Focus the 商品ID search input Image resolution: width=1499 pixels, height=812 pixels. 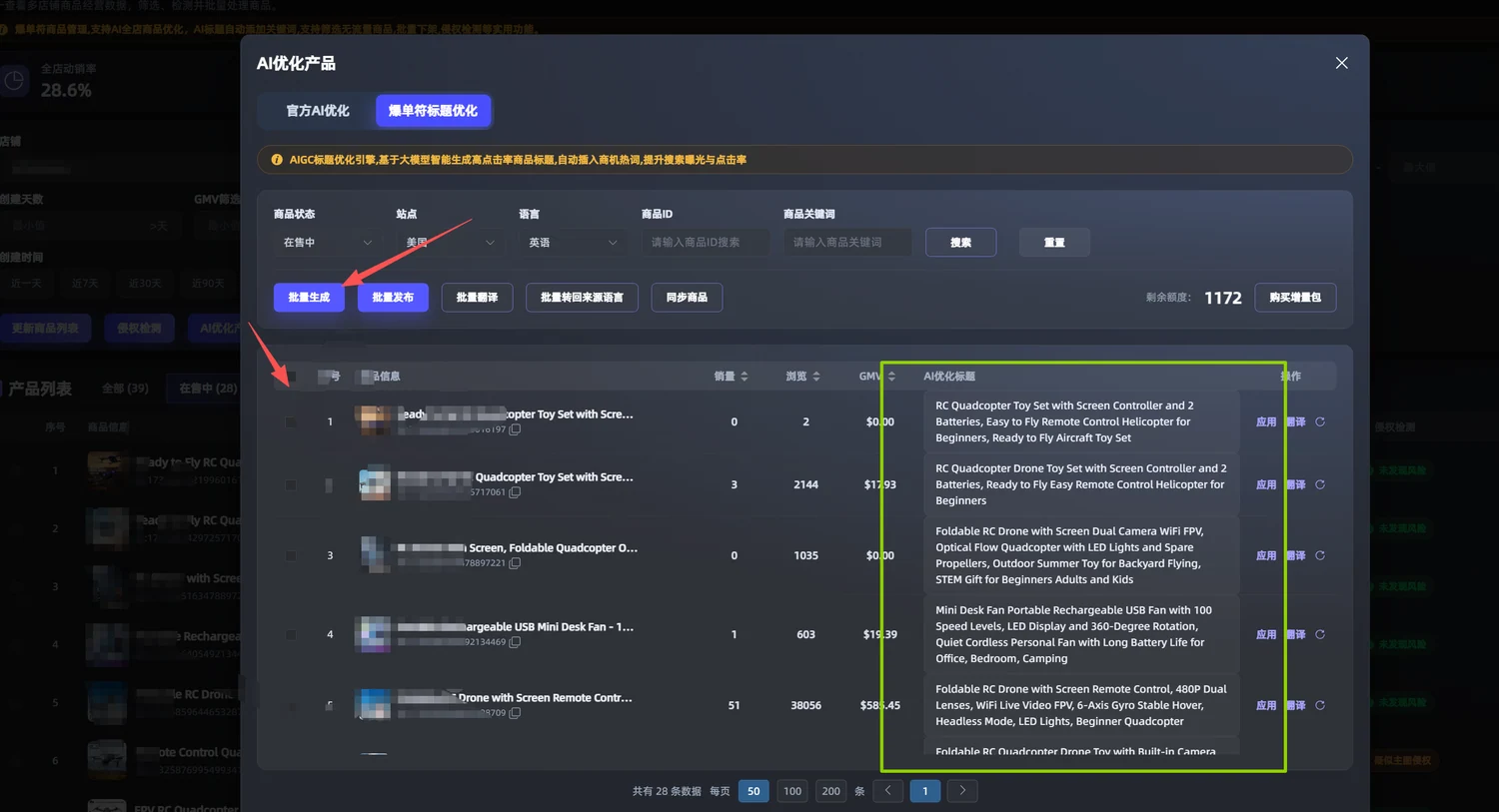coord(706,243)
